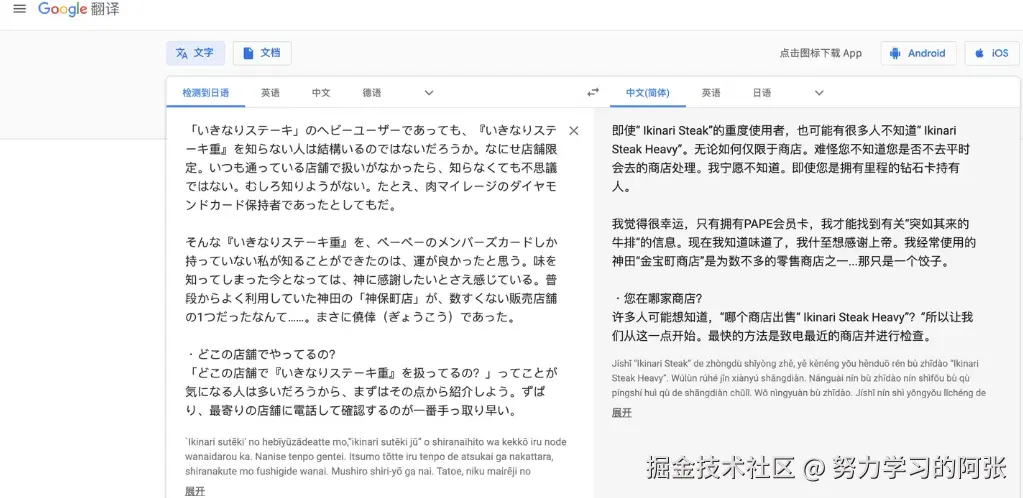Choose 中文 as source language
1023x498 pixels.
[x=321, y=93]
